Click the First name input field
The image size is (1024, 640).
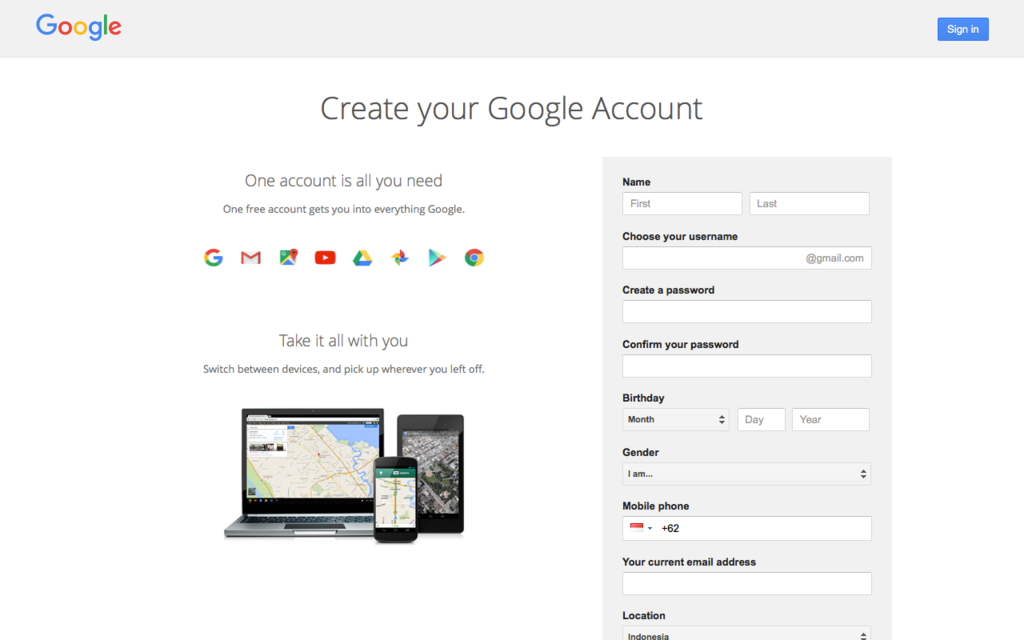[x=682, y=203]
